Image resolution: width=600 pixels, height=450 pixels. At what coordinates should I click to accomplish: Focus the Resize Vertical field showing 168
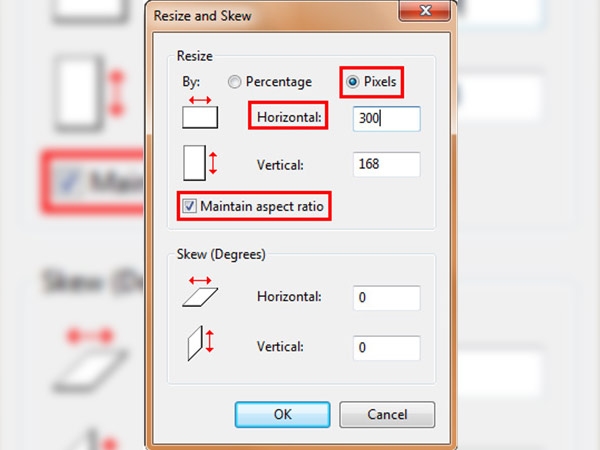pyautogui.click(x=386, y=165)
